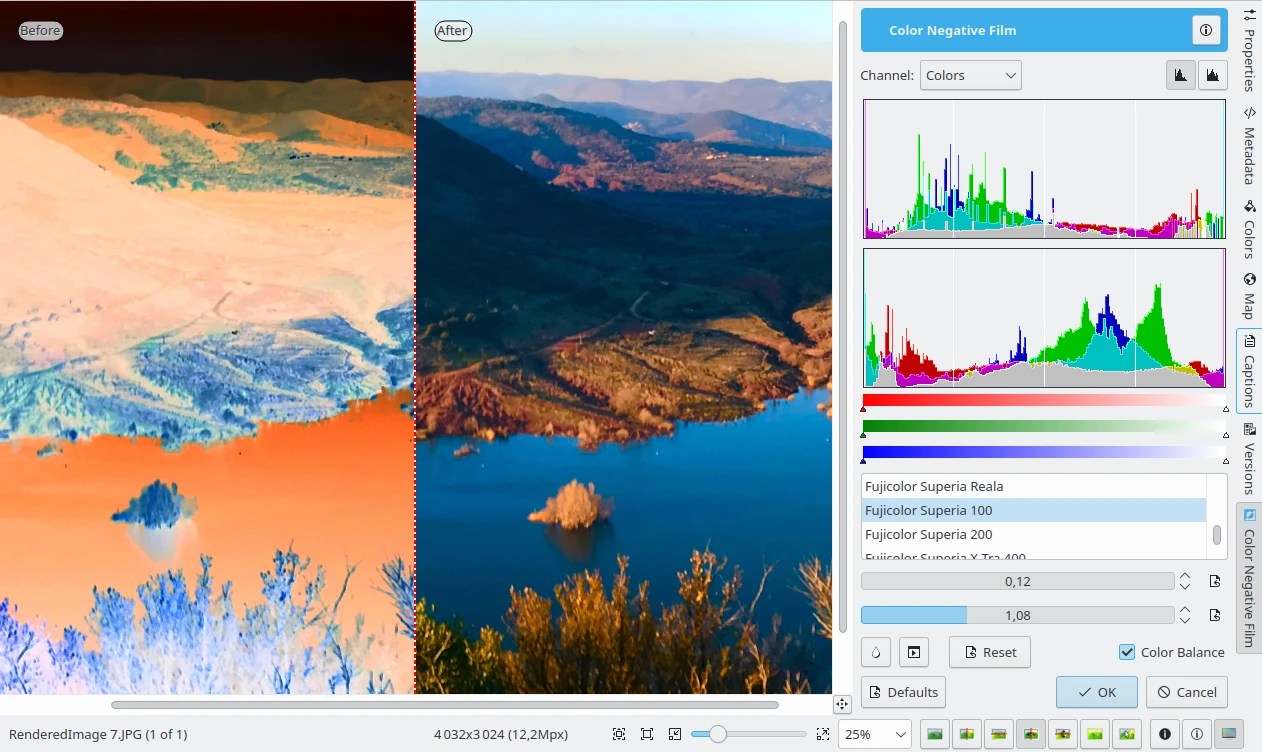
Task: Click the Defaults button
Action: [903, 691]
